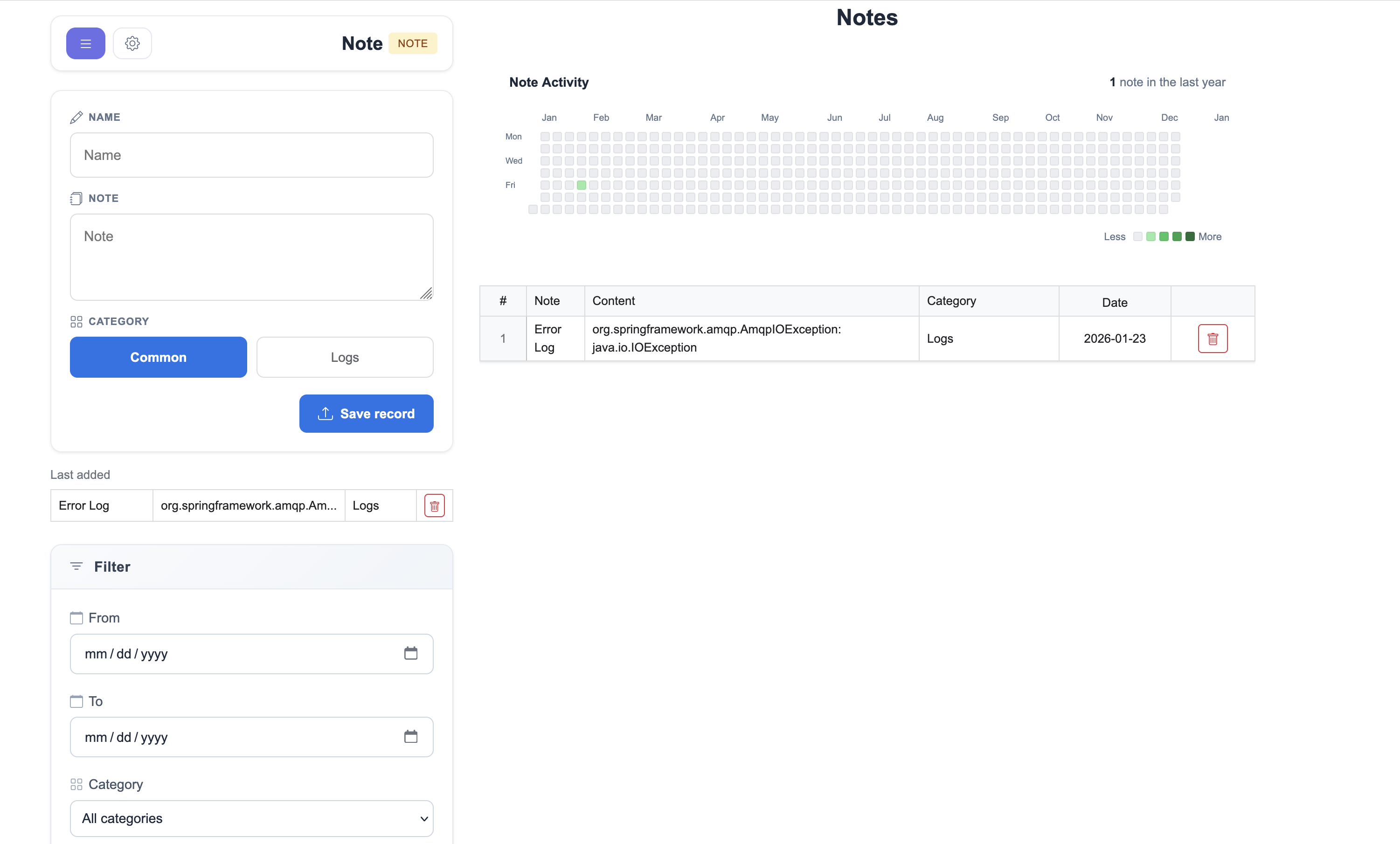Screen dimensions: 1400x844
Task: Click the Note Activity heading
Action: click(x=548, y=83)
